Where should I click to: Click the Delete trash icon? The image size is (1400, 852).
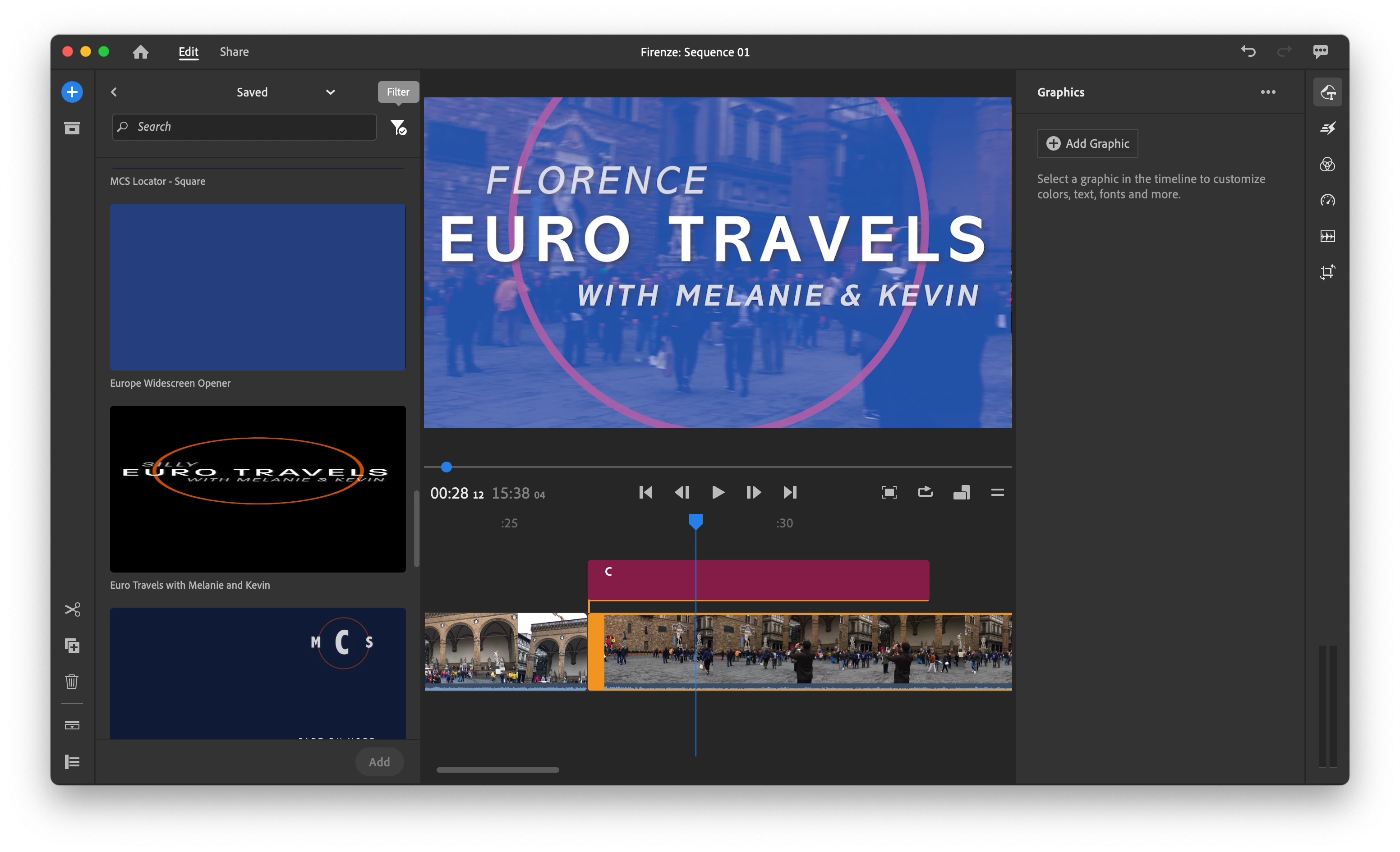[x=72, y=681]
